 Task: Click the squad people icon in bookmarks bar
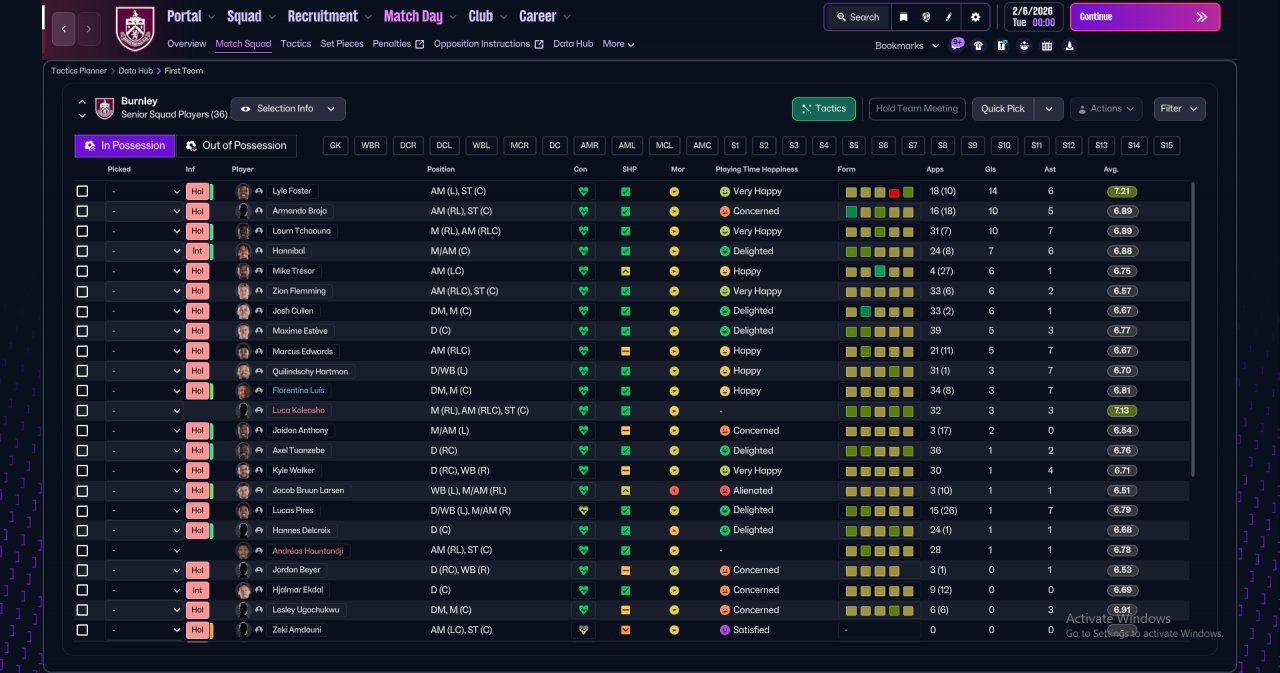point(1024,45)
